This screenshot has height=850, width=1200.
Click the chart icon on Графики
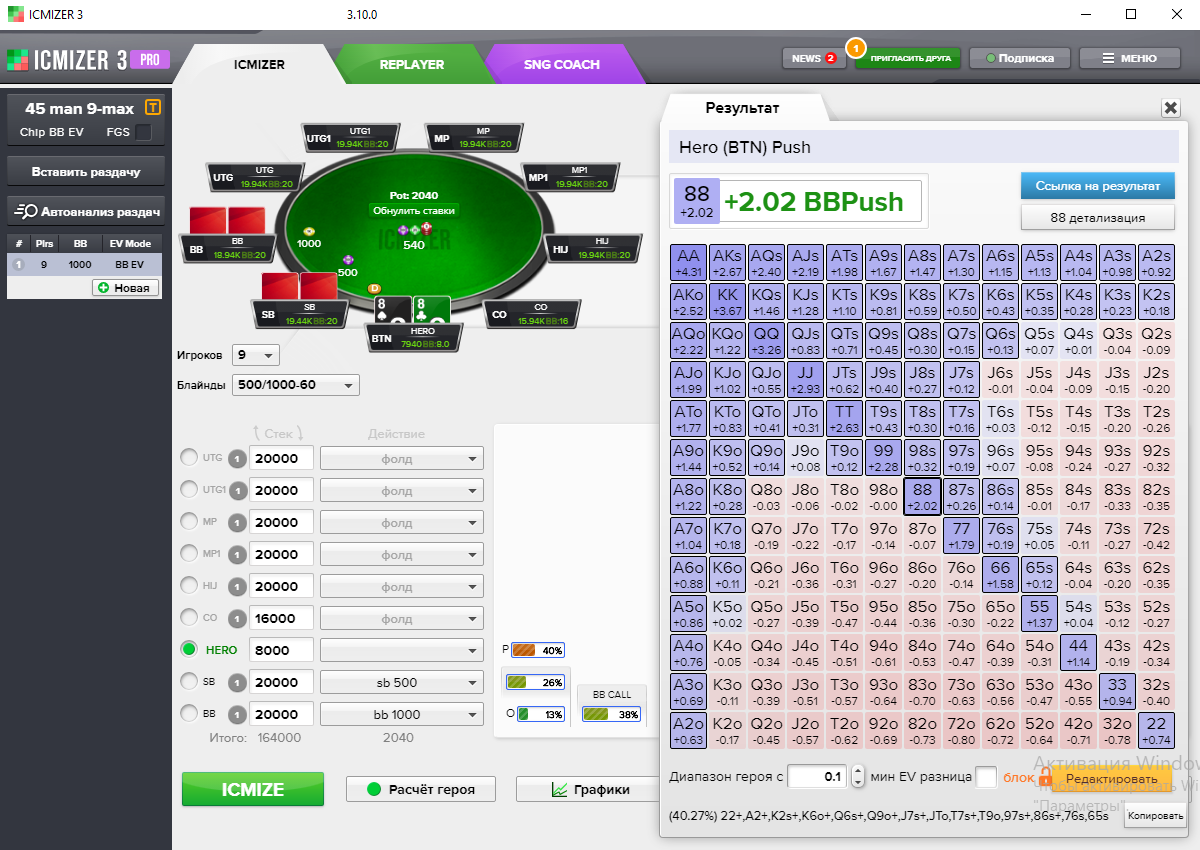coord(560,789)
